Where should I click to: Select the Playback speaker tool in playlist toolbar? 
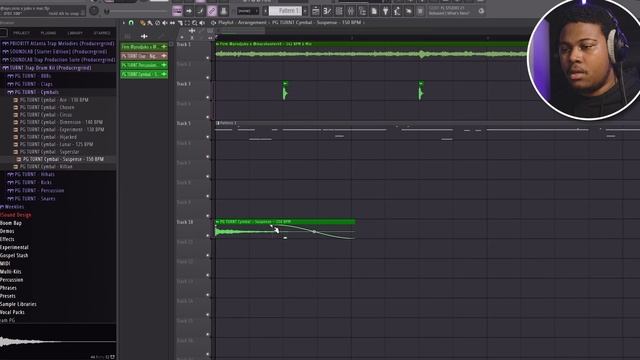pos(202,23)
